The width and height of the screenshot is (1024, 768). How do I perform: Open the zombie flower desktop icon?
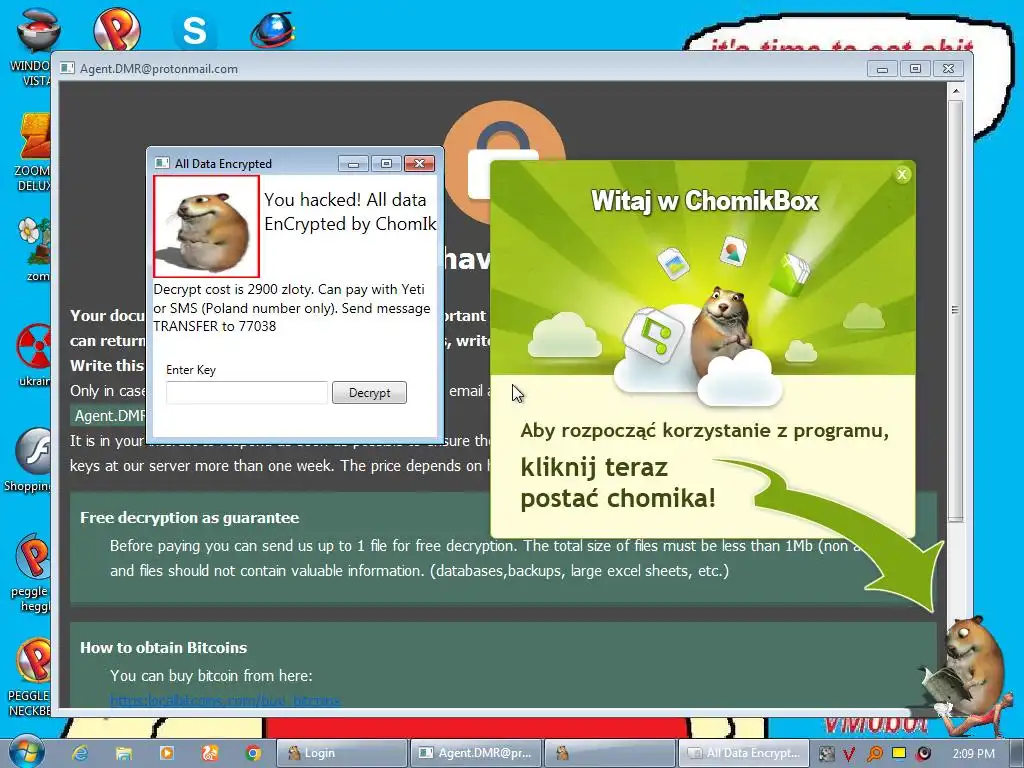click(x=34, y=249)
